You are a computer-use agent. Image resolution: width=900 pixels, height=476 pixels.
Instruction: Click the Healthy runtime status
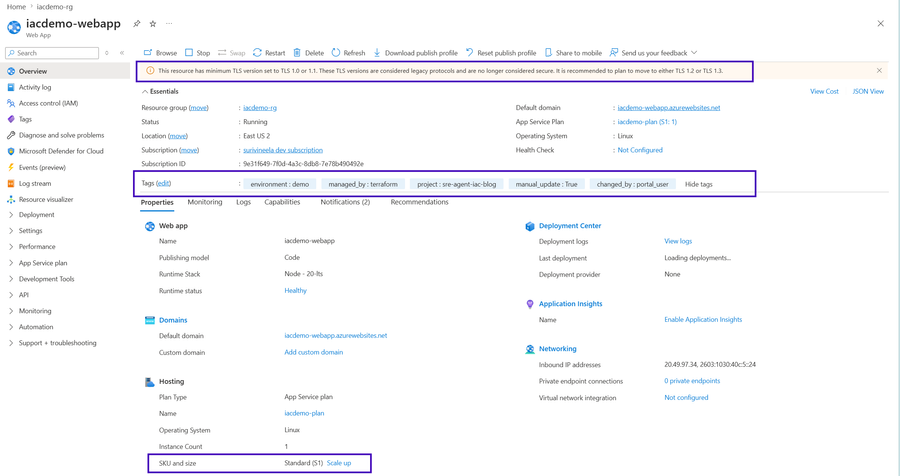click(x=296, y=291)
